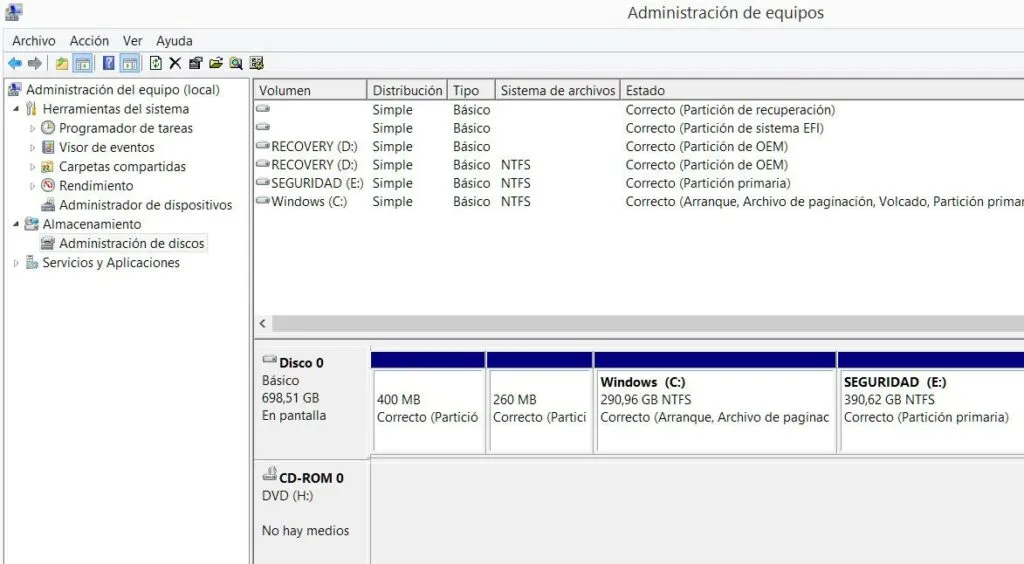1024x564 pixels.
Task: Click the gray Forward arrow in toolbar
Action: click(x=35, y=63)
